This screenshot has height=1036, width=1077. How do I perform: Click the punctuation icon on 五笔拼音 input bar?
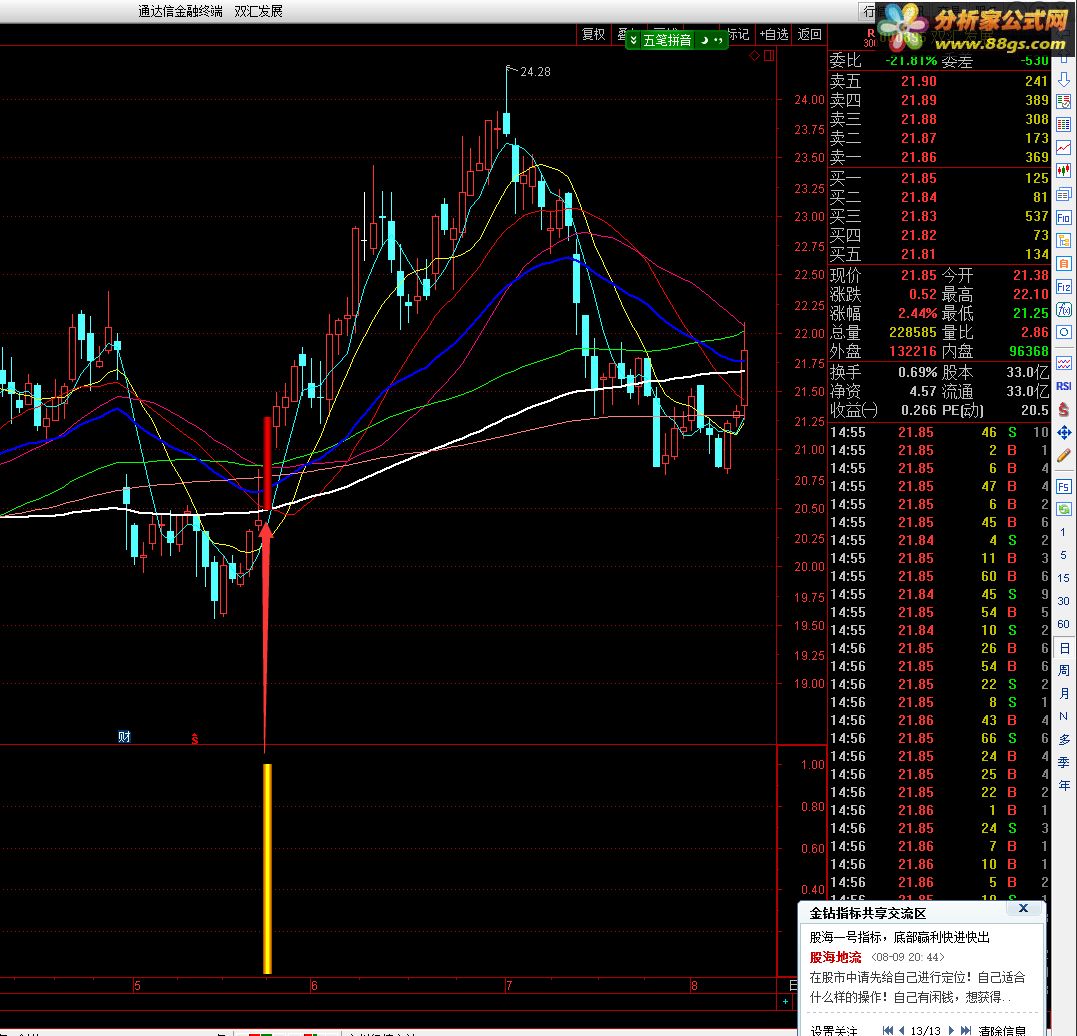tap(718, 41)
